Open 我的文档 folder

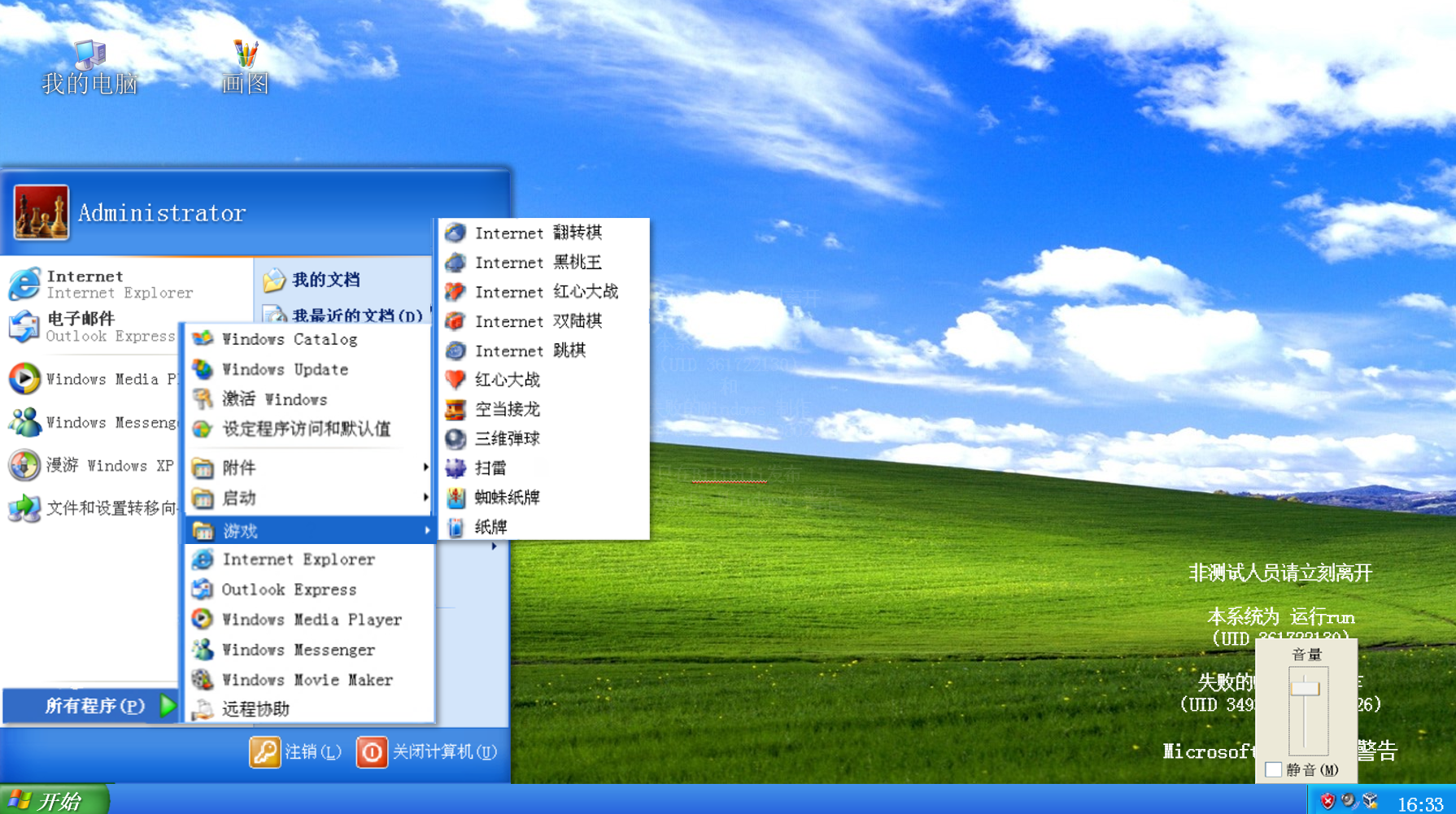click(312, 280)
